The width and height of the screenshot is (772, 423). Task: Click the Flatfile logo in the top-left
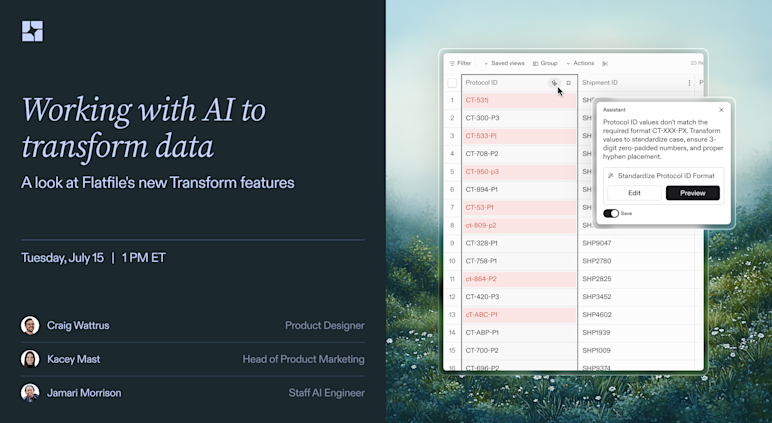point(32,31)
